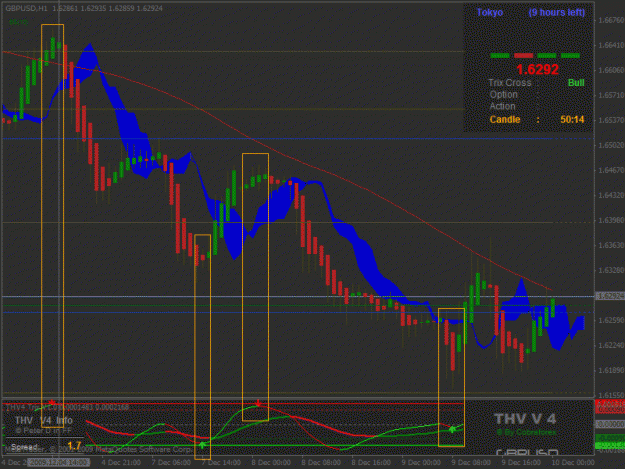
Task: Click the 1.66060 price axis label
Action: click(x=611, y=71)
